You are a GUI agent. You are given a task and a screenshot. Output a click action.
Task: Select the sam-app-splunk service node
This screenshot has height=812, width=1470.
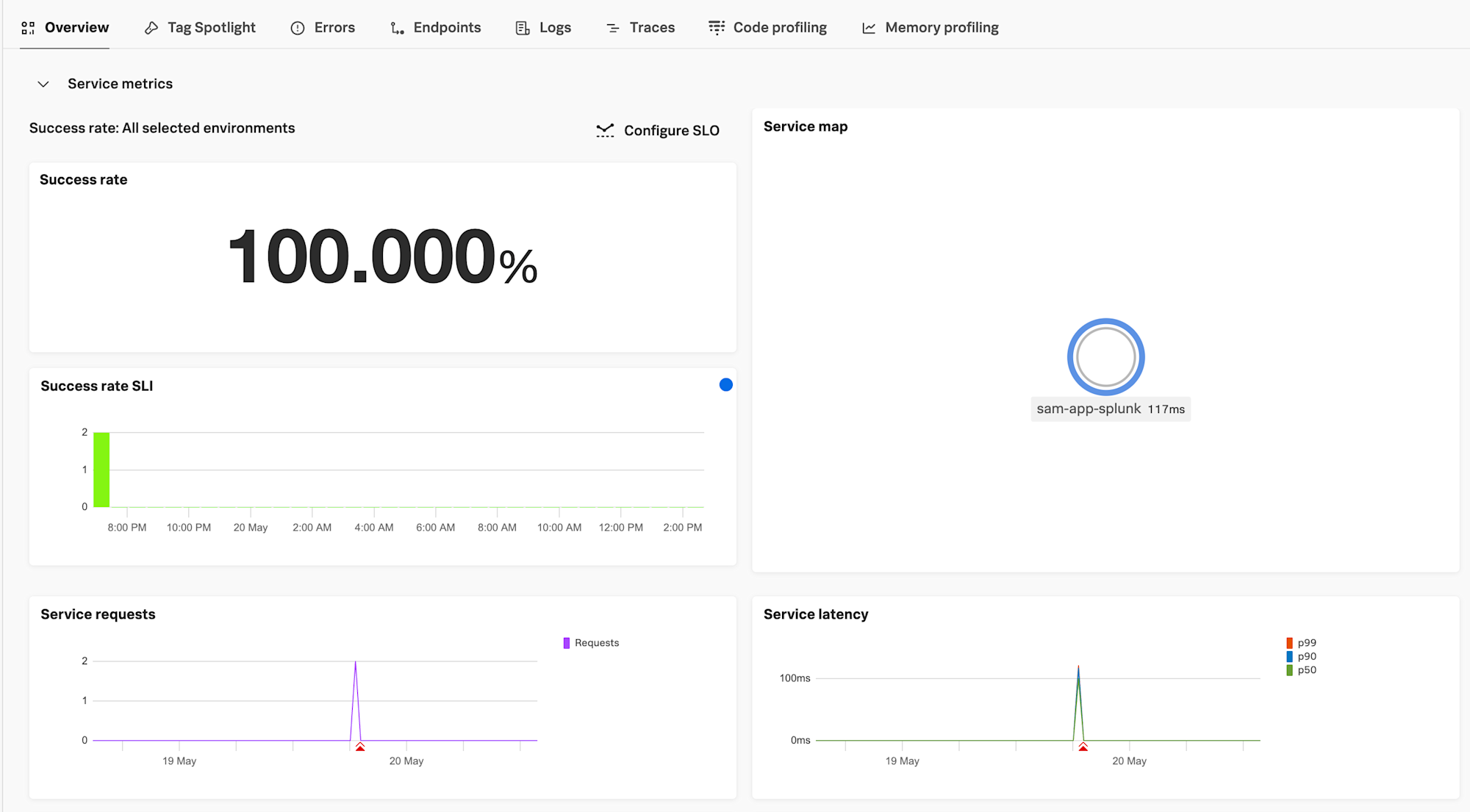(1105, 357)
